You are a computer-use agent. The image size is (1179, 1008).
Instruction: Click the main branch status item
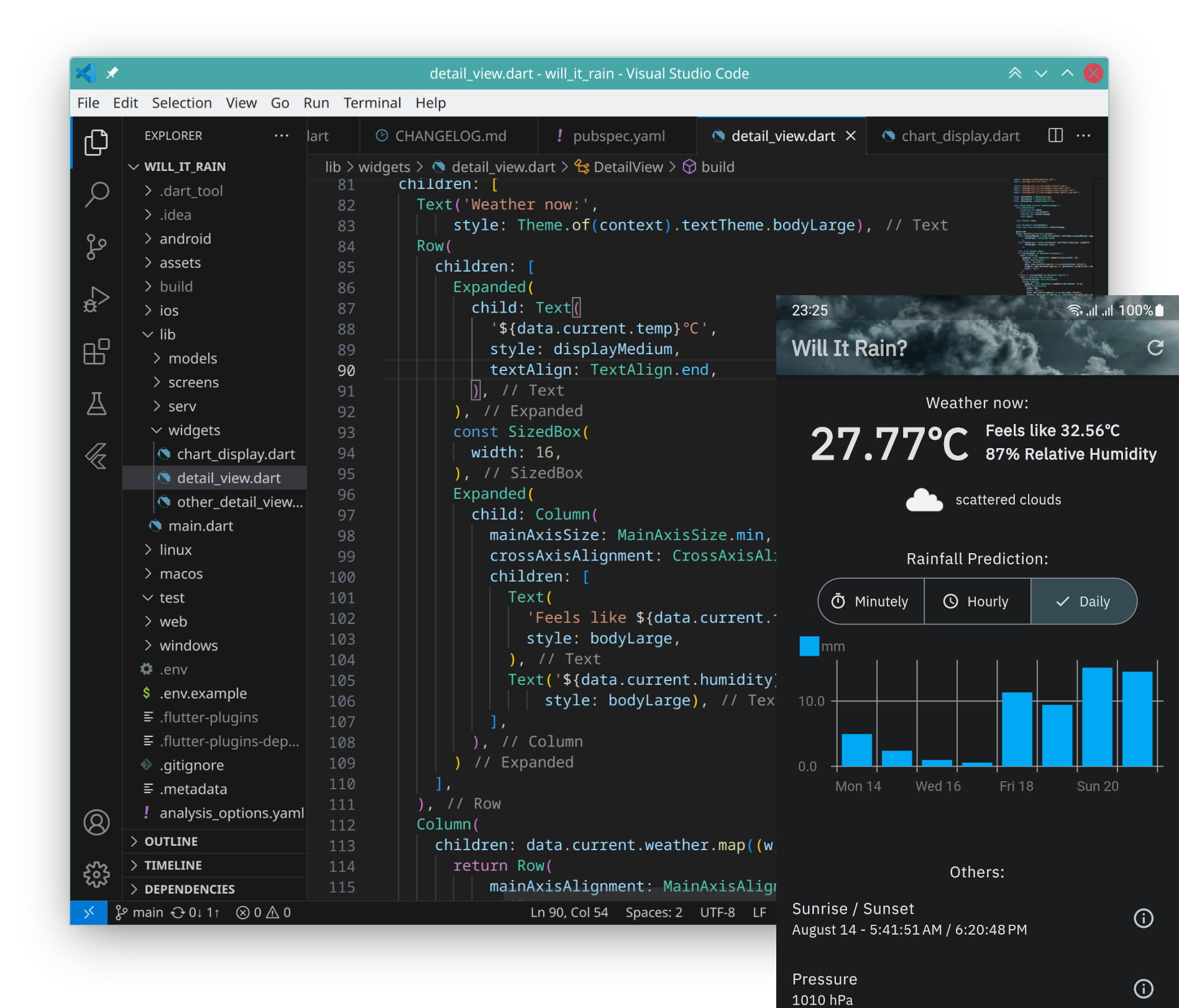pos(139,912)
